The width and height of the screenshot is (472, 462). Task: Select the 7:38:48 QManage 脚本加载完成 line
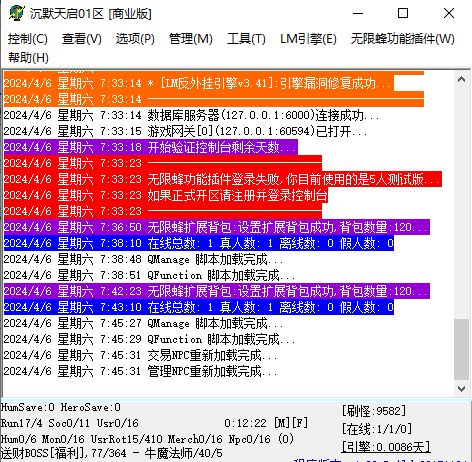click(x=143, y=259)
